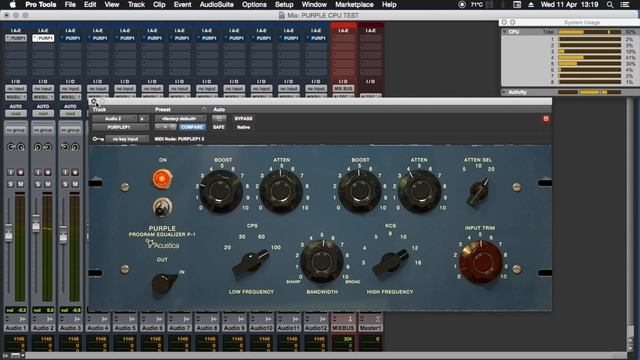The height and width of the screenshot is (360, 640).
Task: Click the high frequency BOOST knob
Action: (359, 191)
